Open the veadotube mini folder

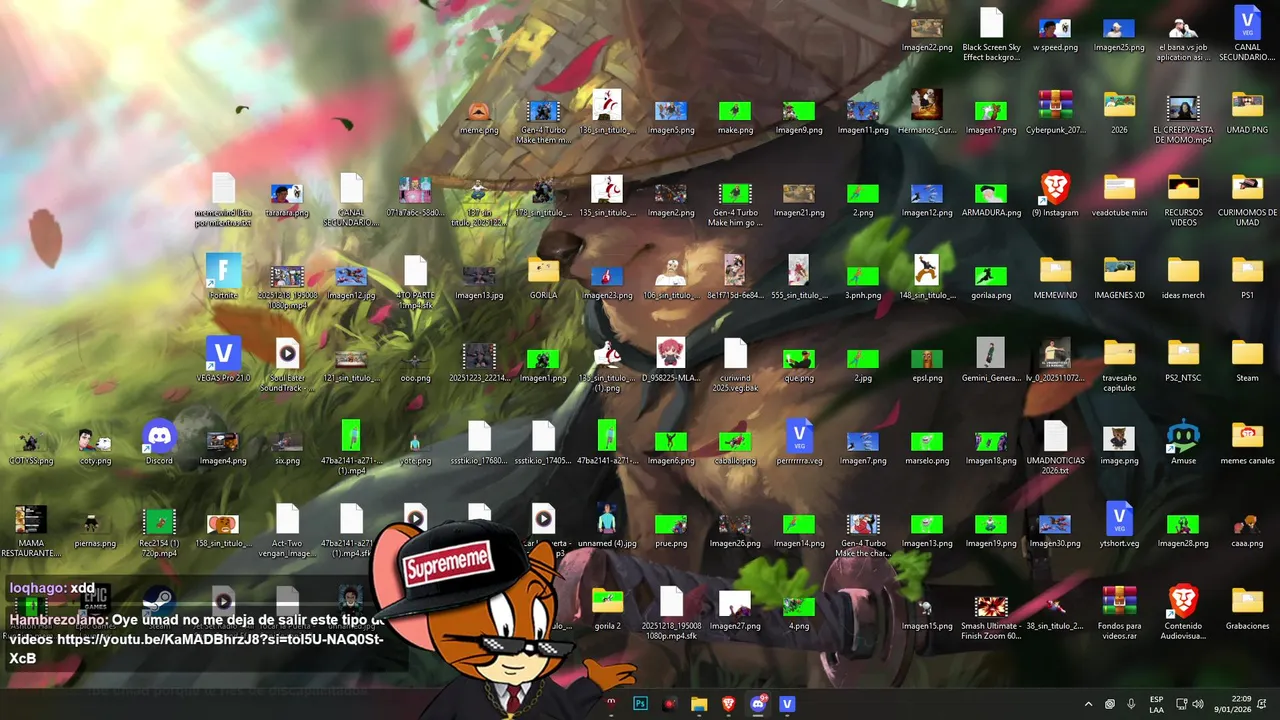pos(1119,195)
